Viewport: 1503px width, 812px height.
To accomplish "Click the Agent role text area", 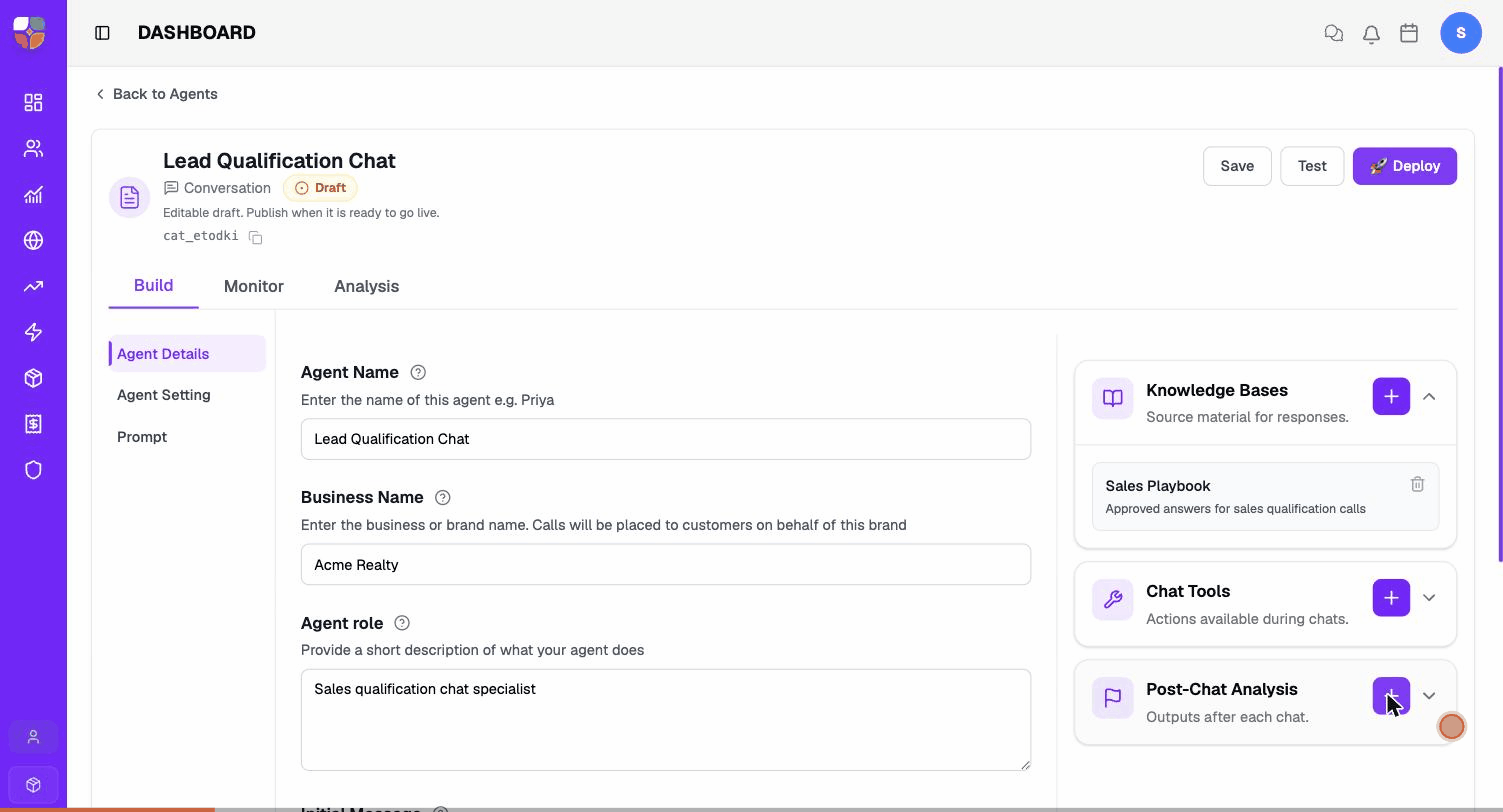I will point(666,720).
